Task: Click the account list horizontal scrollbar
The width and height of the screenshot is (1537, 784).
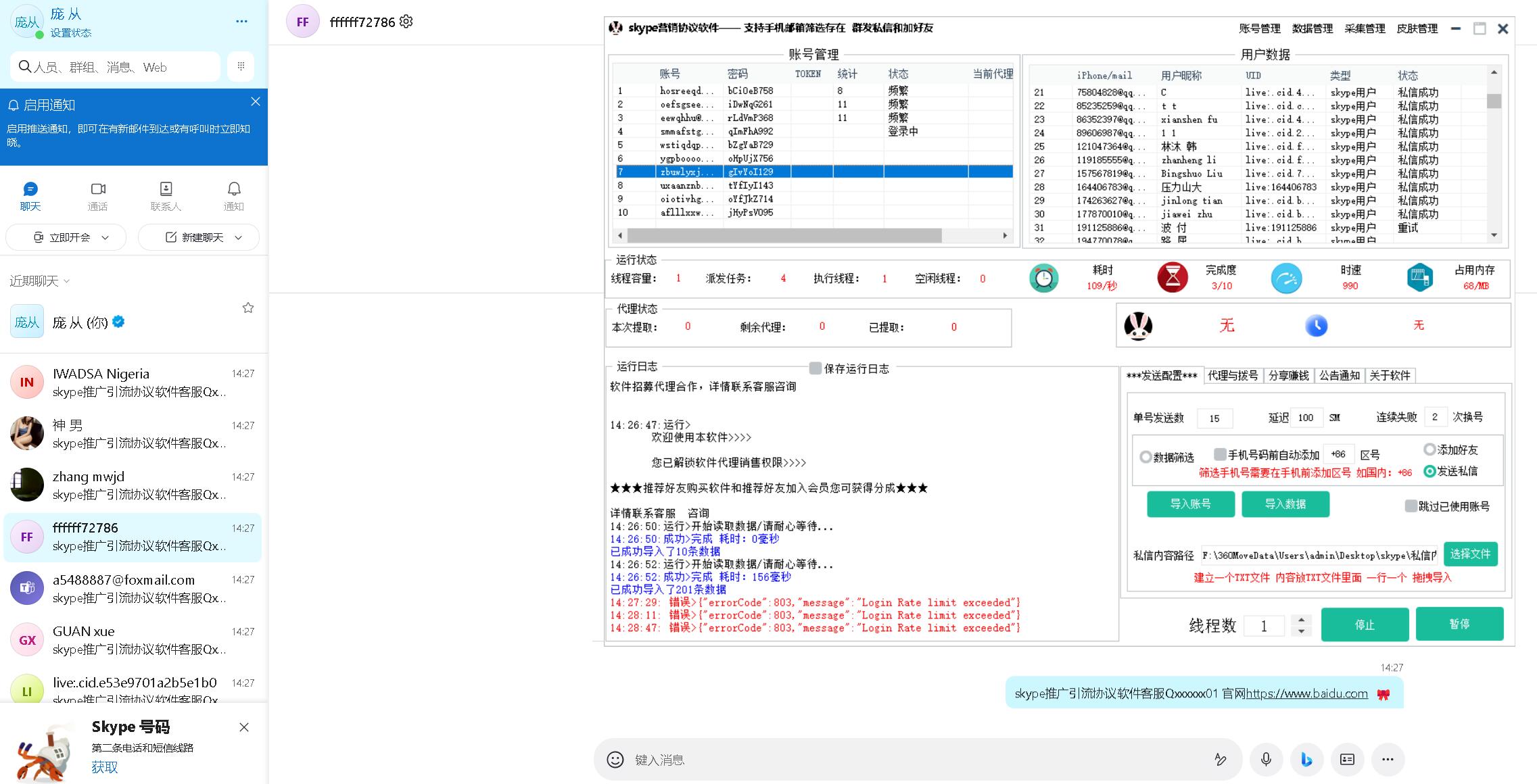Action: pyautogui.click(x=784, y=235)
